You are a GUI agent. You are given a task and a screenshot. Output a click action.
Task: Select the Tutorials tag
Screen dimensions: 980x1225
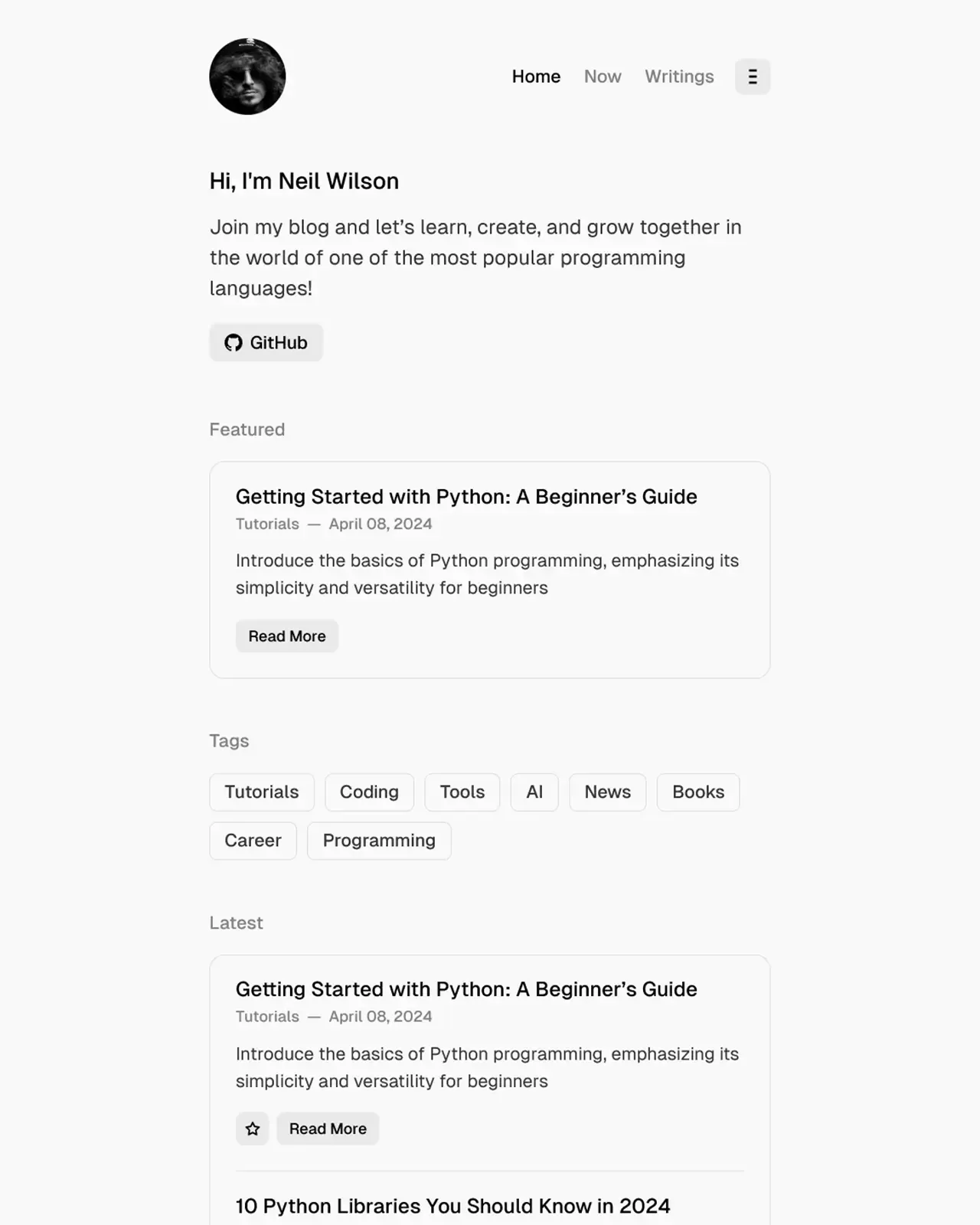click(x=262, y=792)
